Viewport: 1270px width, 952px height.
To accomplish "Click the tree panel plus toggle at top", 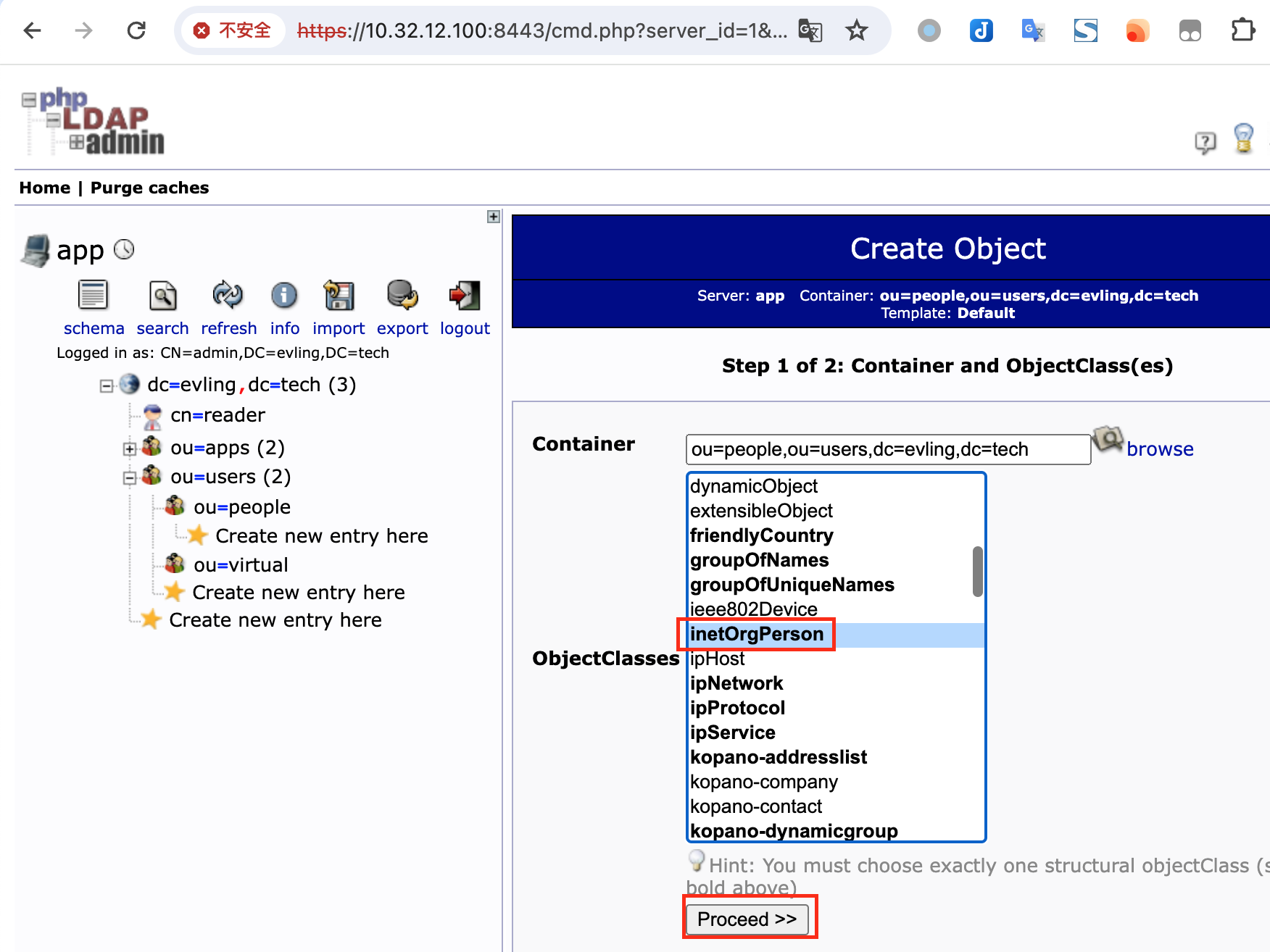I will pyautogui.click(x=494, y=217).
